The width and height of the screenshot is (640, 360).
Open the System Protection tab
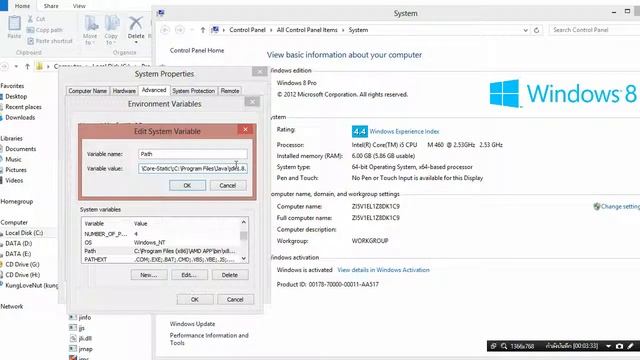click(193, 91)
